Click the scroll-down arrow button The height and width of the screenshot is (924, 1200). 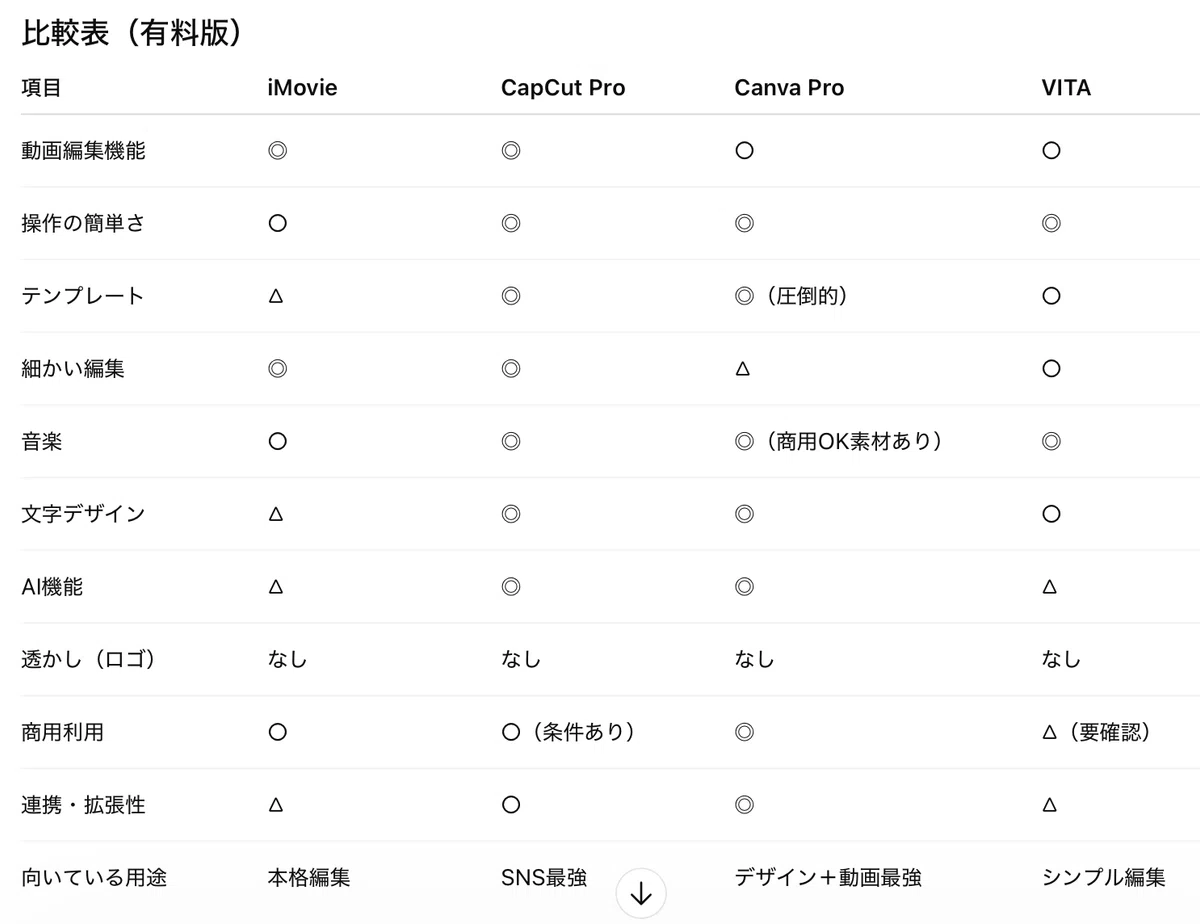click(x=641, y=894)
